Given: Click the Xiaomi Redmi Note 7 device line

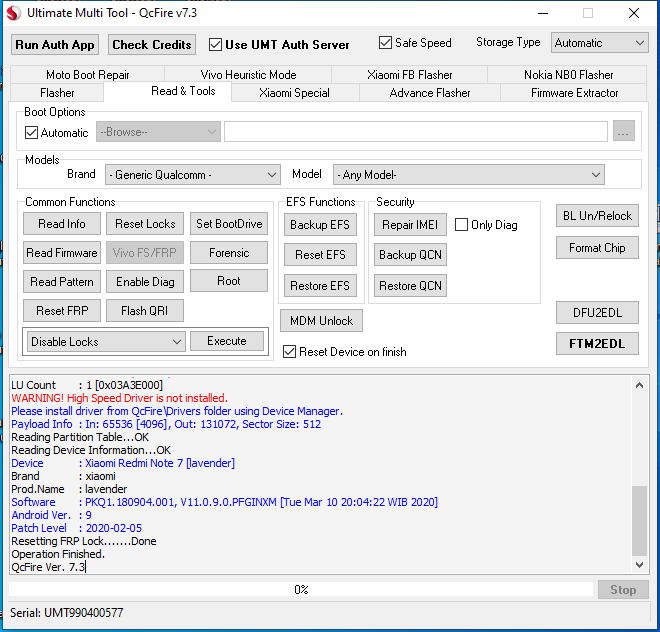Looking at the screenshot, I should [123, 463].
